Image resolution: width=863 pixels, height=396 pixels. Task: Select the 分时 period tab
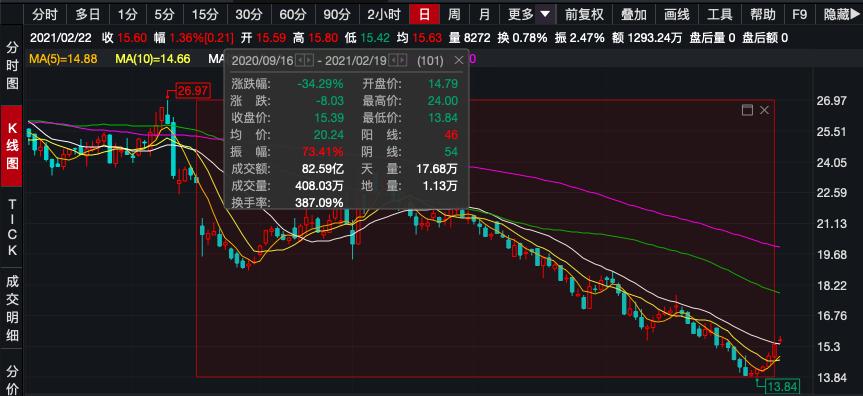coord(45,14)
